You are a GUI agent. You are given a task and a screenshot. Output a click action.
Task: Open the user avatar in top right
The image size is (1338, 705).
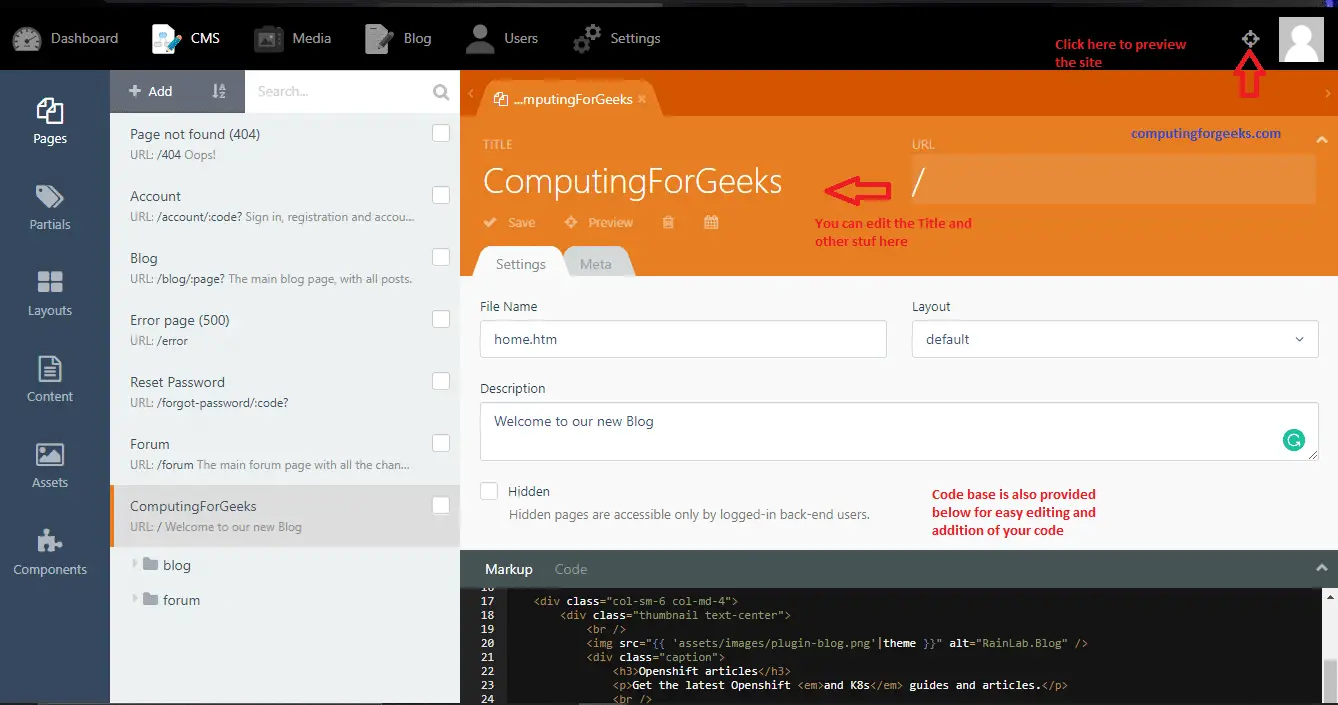pos(1301,40)
